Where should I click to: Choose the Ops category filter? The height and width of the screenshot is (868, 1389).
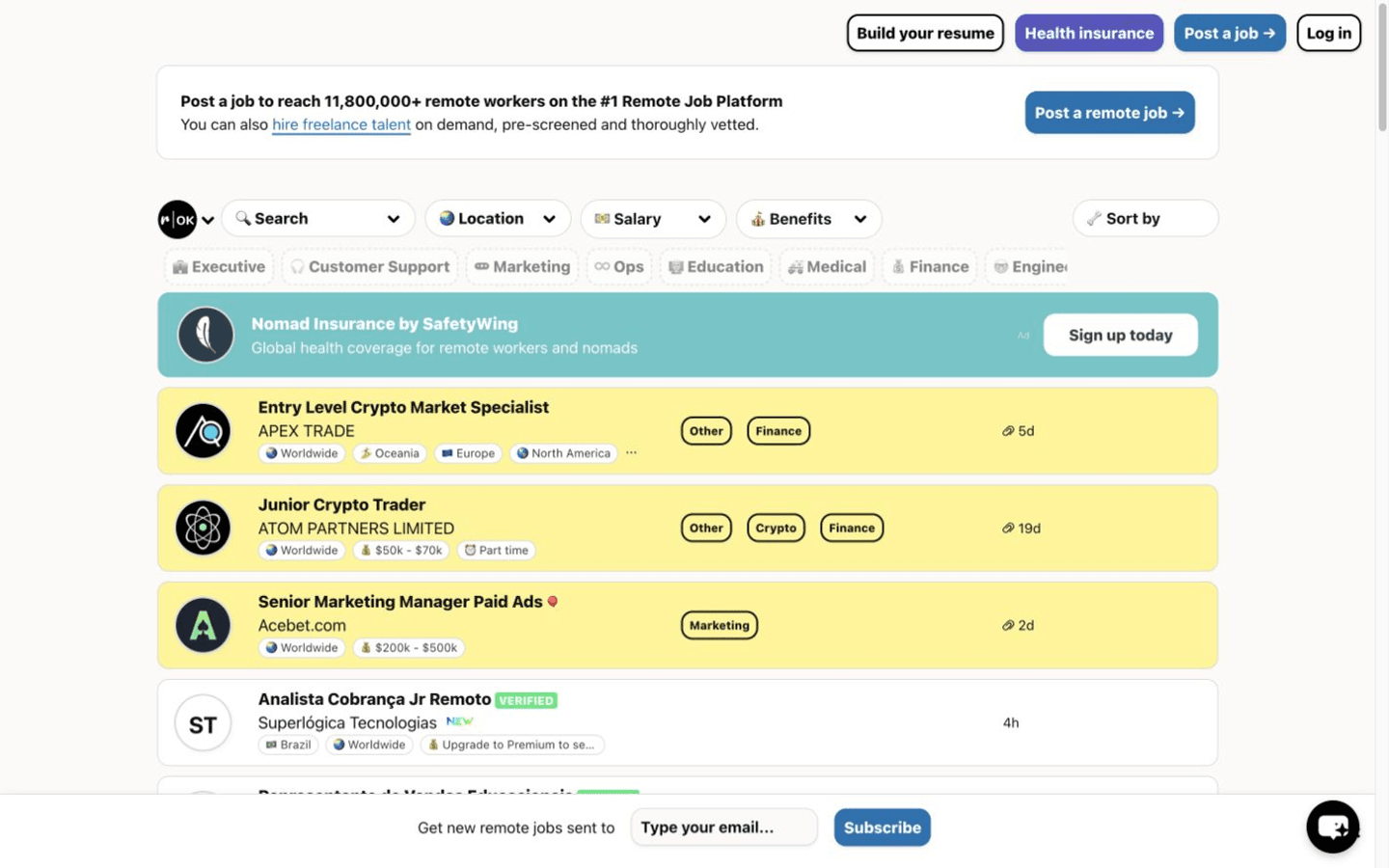619,267
